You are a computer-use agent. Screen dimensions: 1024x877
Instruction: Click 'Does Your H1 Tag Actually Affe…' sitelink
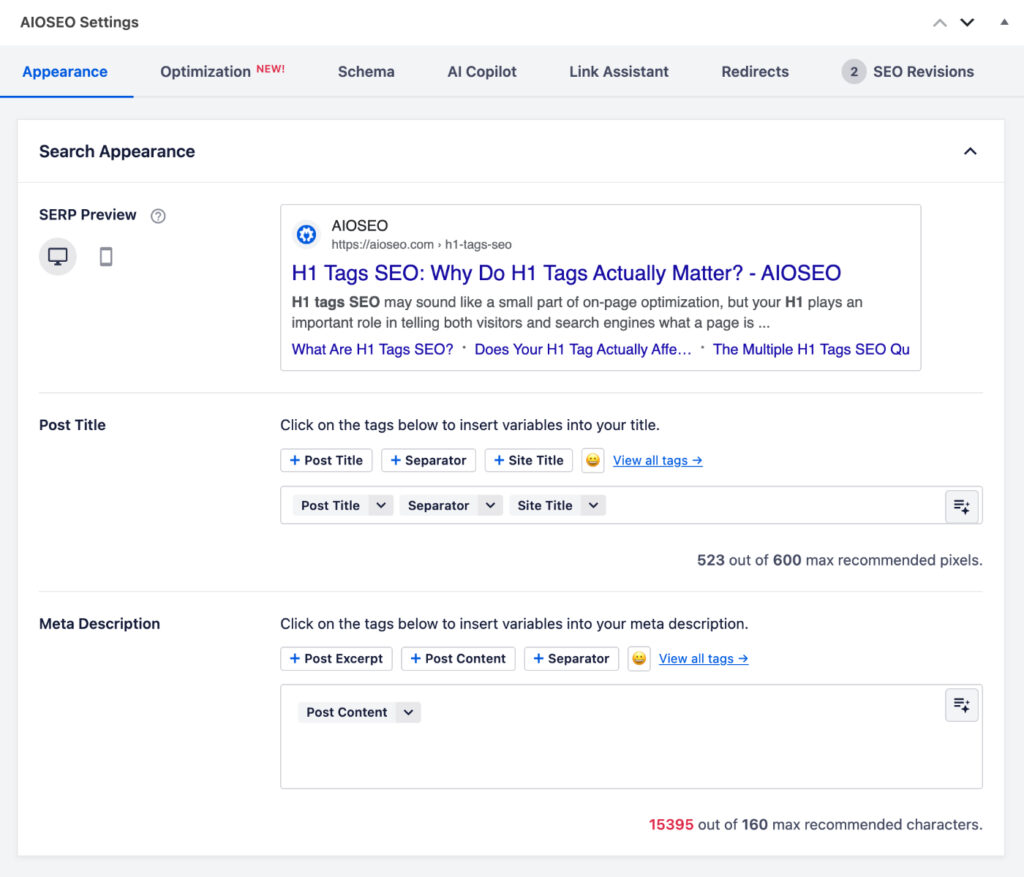583,349
